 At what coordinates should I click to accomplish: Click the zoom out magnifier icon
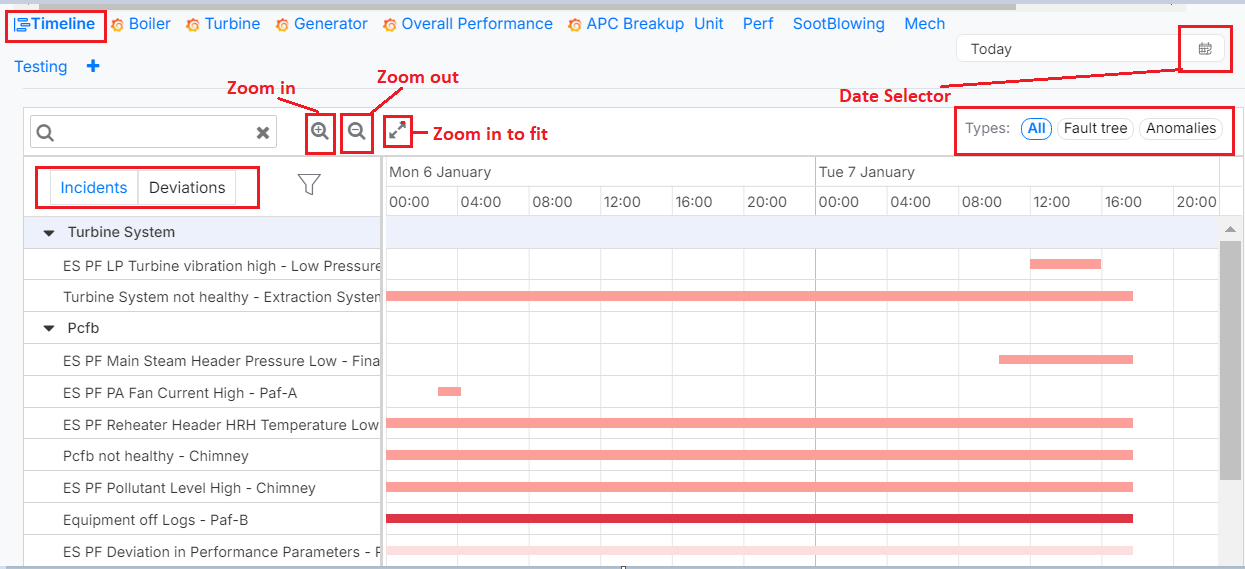[356, 131]
